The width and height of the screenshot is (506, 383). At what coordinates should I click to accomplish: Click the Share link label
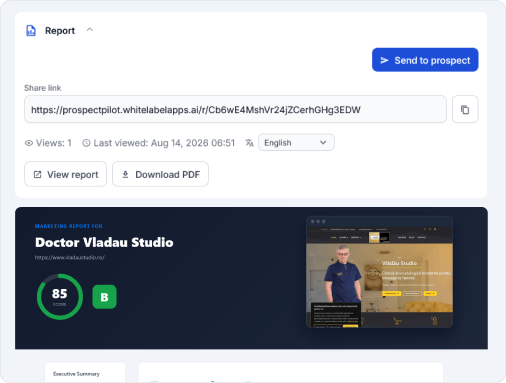point(42,88)
